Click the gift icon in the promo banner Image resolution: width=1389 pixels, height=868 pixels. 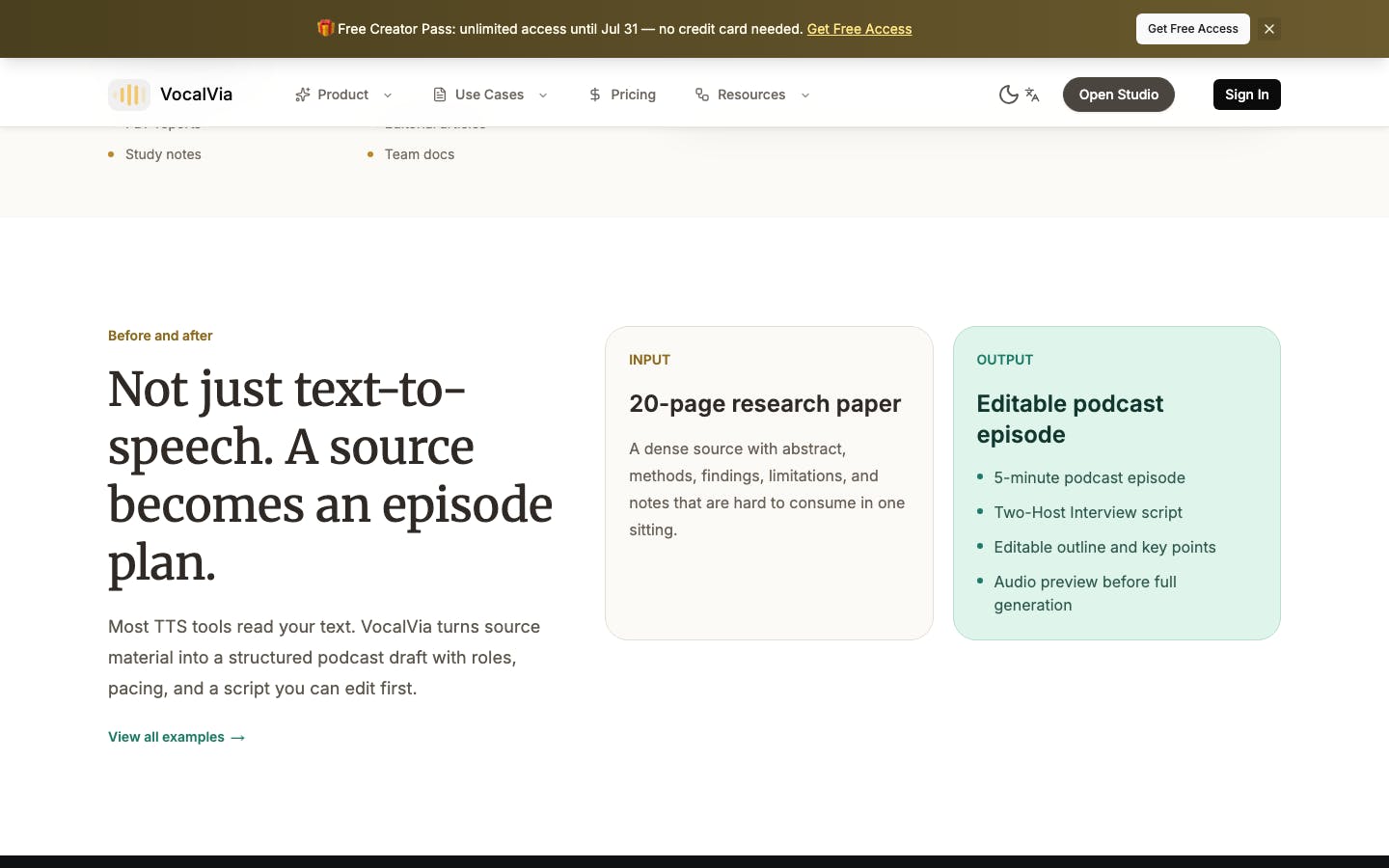(326, 28)
